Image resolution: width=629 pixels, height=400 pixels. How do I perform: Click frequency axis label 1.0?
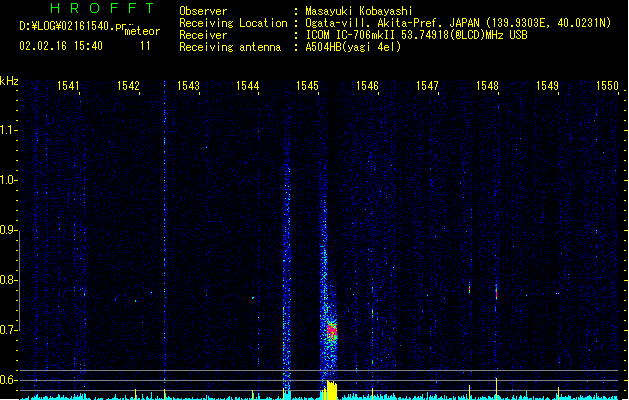(8, 180)
